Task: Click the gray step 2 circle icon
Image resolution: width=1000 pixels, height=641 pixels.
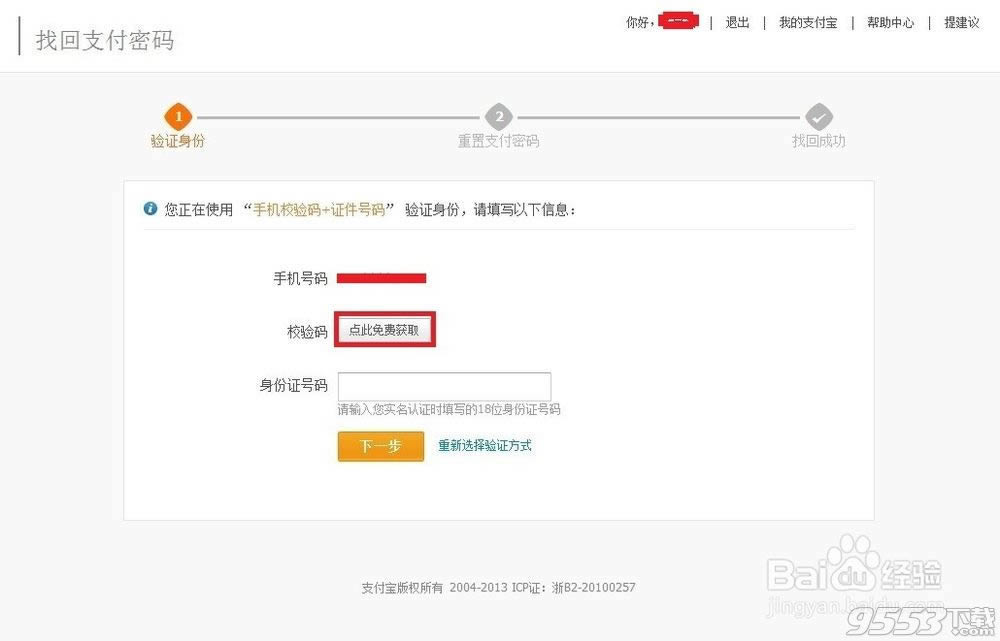Action: 498,117
